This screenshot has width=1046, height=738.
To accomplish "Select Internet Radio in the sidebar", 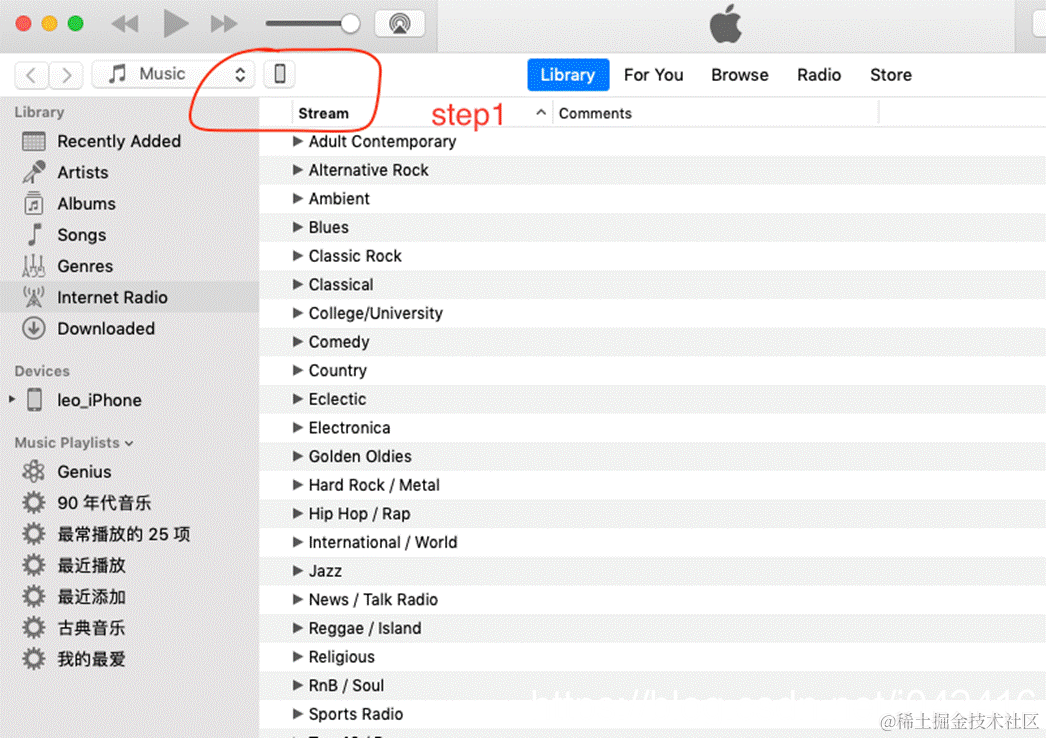I will click(129, 297).
